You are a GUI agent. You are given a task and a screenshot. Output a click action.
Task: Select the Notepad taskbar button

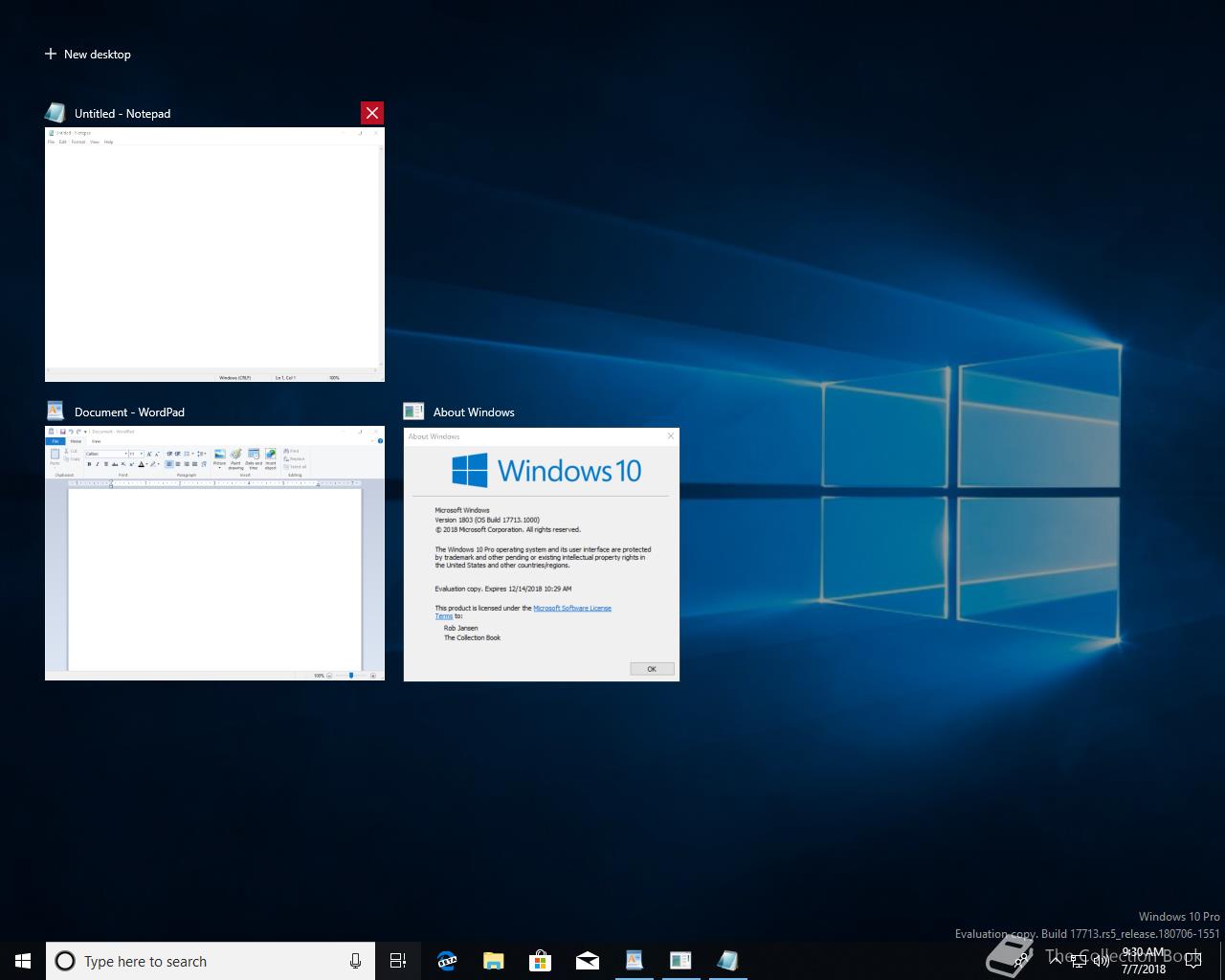point(727,961)
